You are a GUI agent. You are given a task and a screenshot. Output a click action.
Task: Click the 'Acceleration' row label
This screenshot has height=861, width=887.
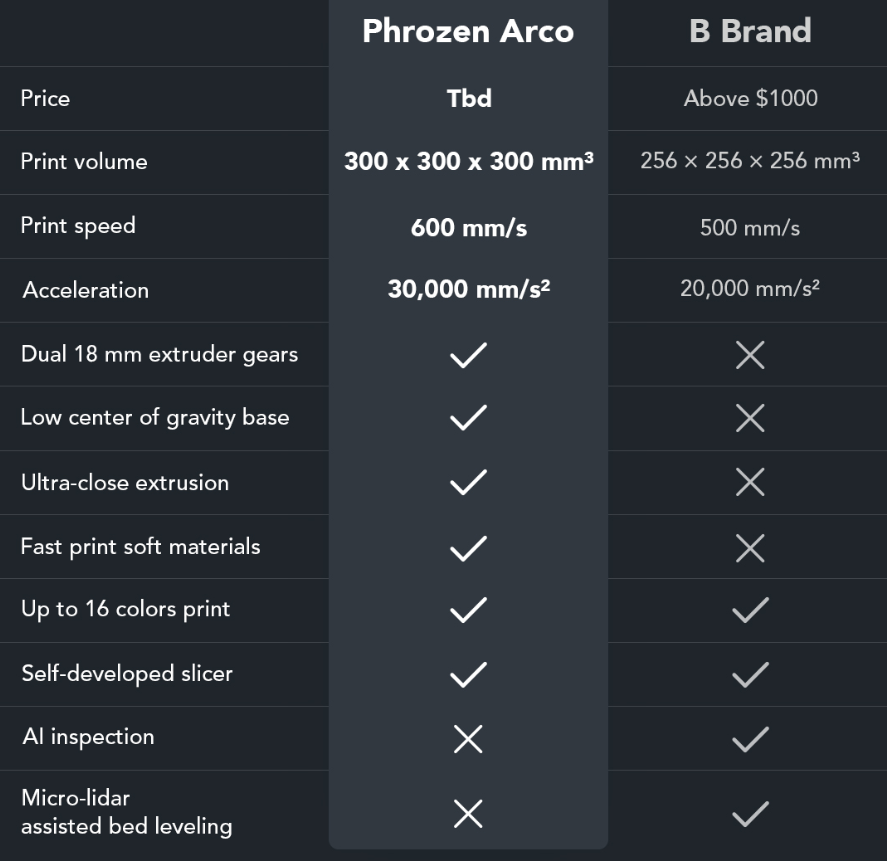click(x=86, y=290)
